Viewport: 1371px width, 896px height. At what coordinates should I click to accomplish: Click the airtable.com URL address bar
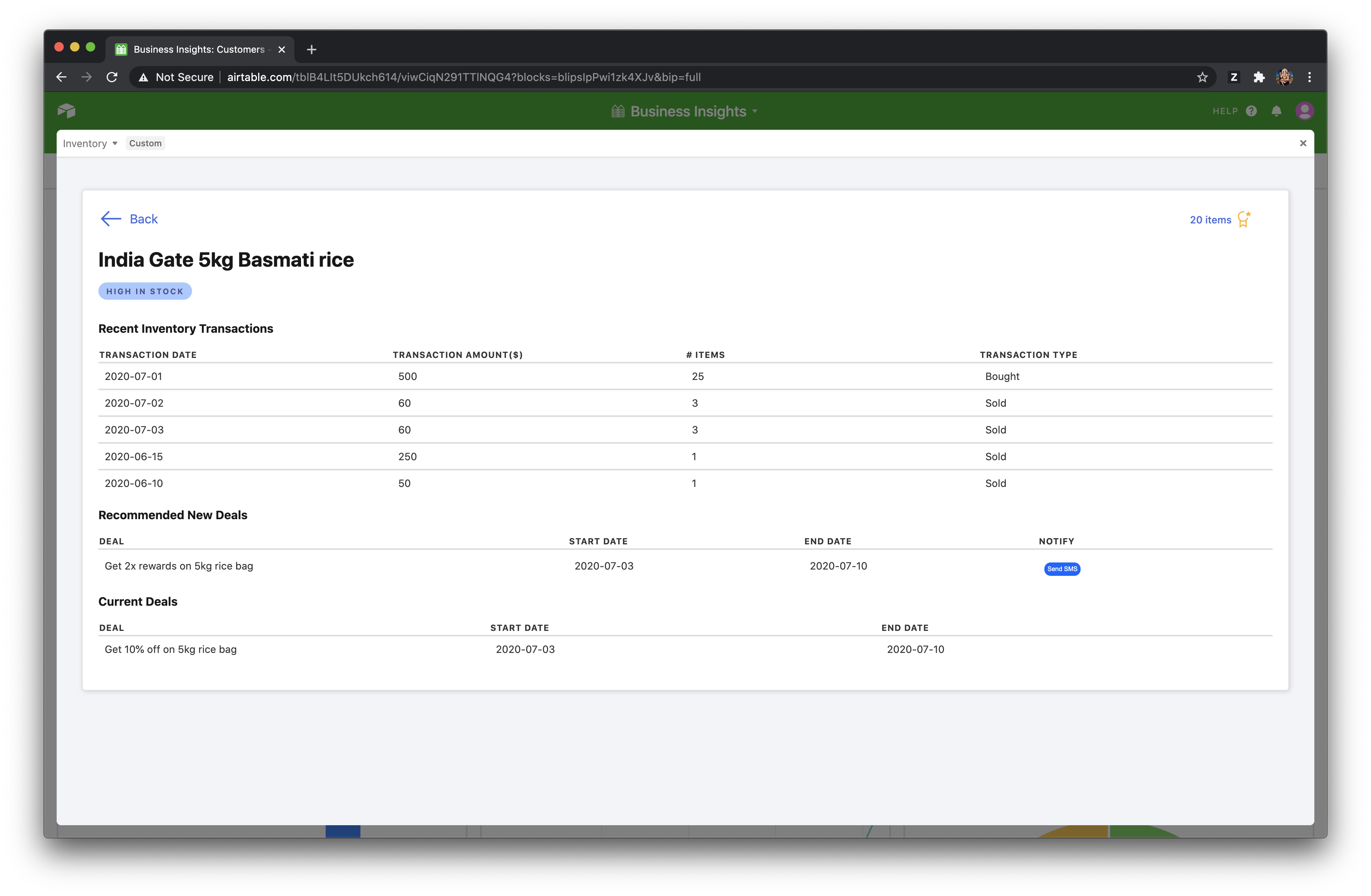[464, 77]
